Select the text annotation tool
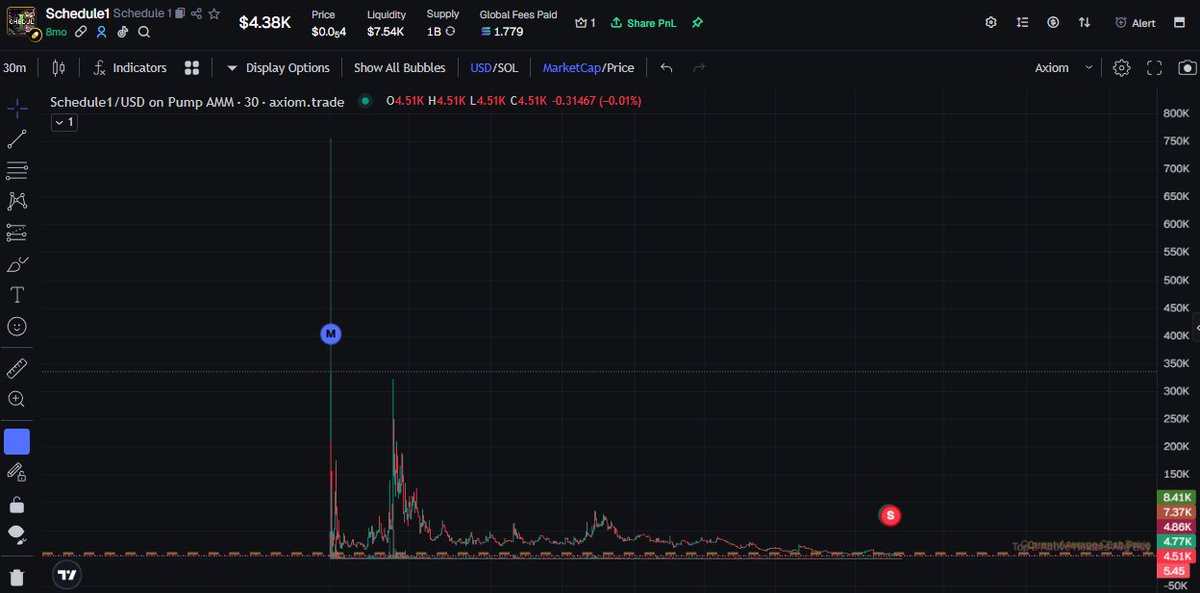This screenshot has height=593, width=1200. [x=17, y=295]
